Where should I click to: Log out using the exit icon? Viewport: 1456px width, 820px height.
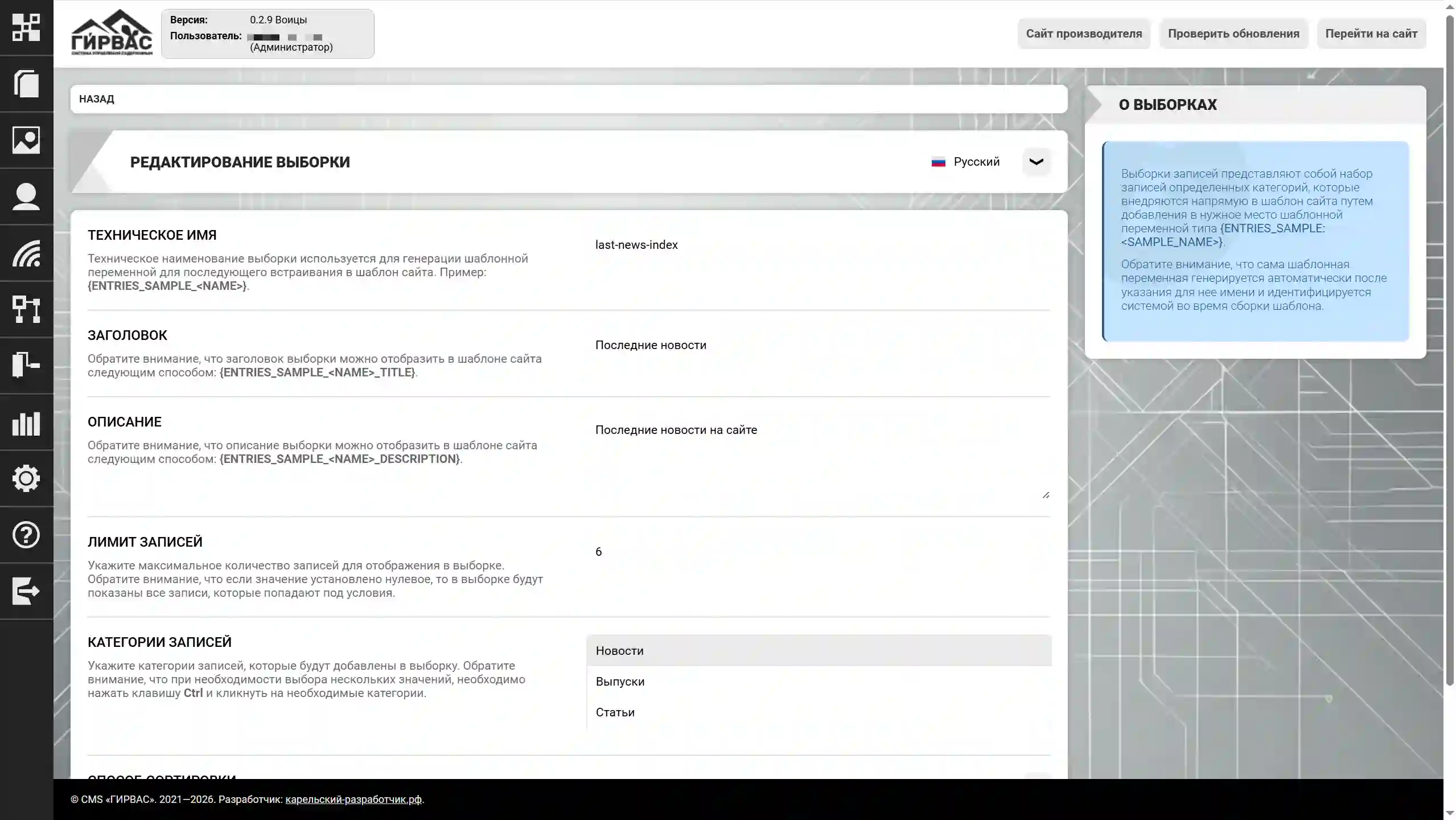(26, 591)
